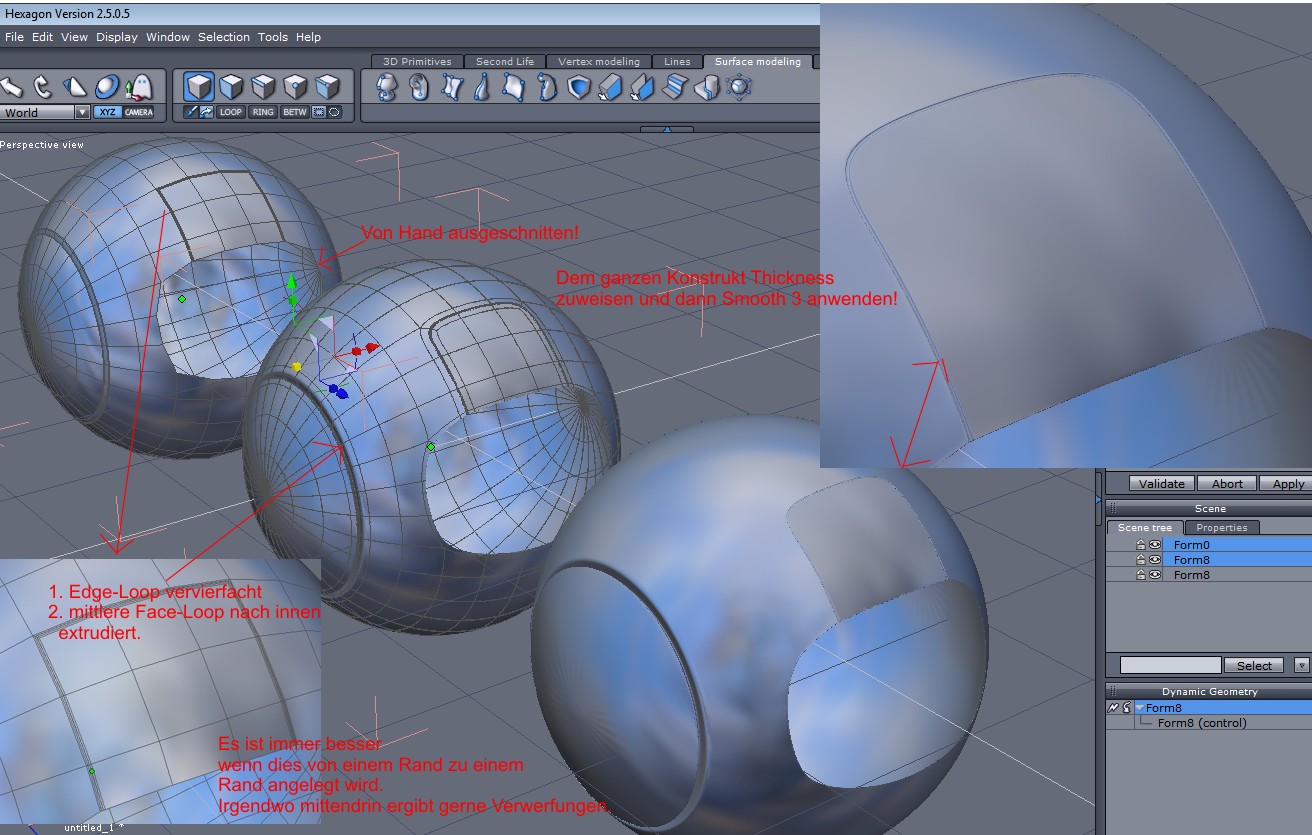Select the angled blue panel offset tool
The image size is (1312, 835).
[642, 87]
